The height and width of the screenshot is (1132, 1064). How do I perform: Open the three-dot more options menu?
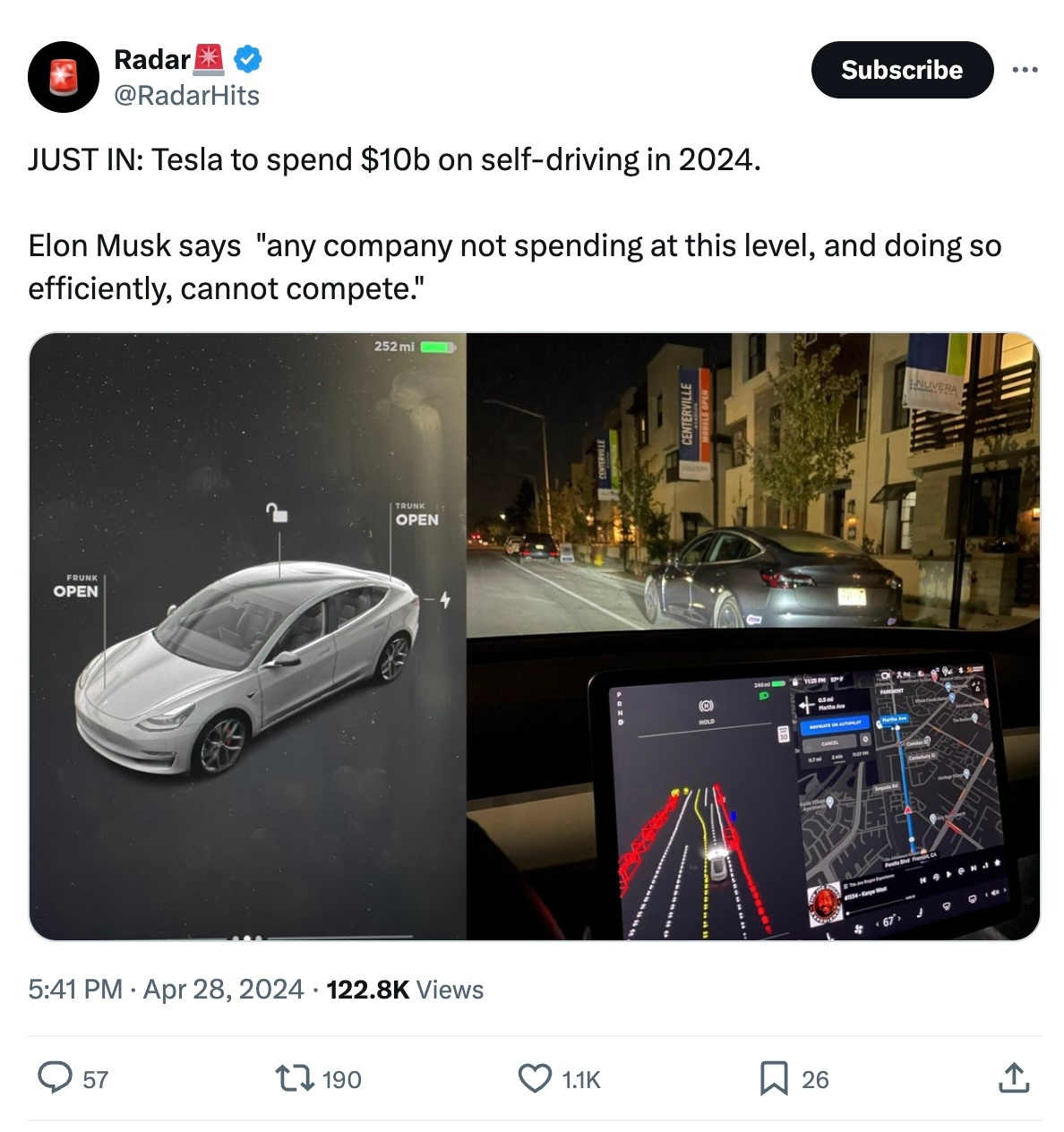click(x=1025, y=70)
